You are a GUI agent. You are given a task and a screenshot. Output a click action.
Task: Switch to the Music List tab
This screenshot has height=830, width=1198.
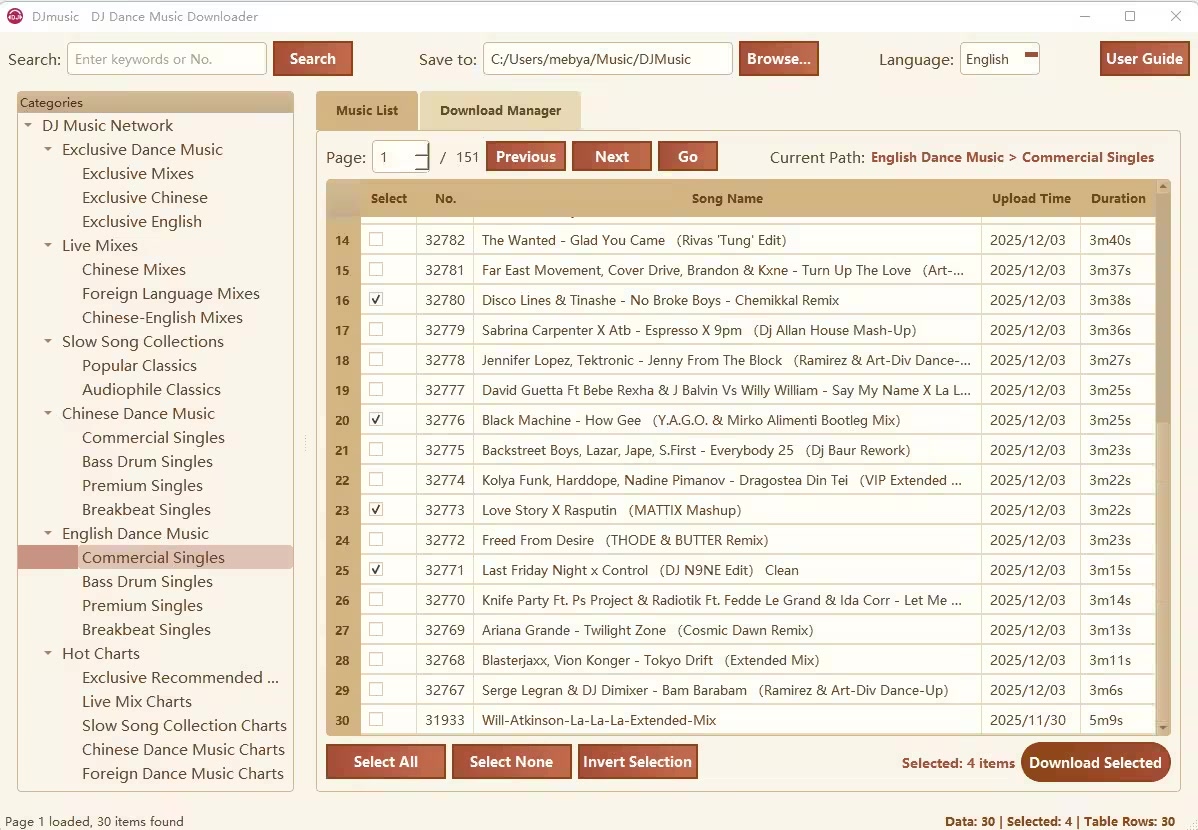point(367,111)
